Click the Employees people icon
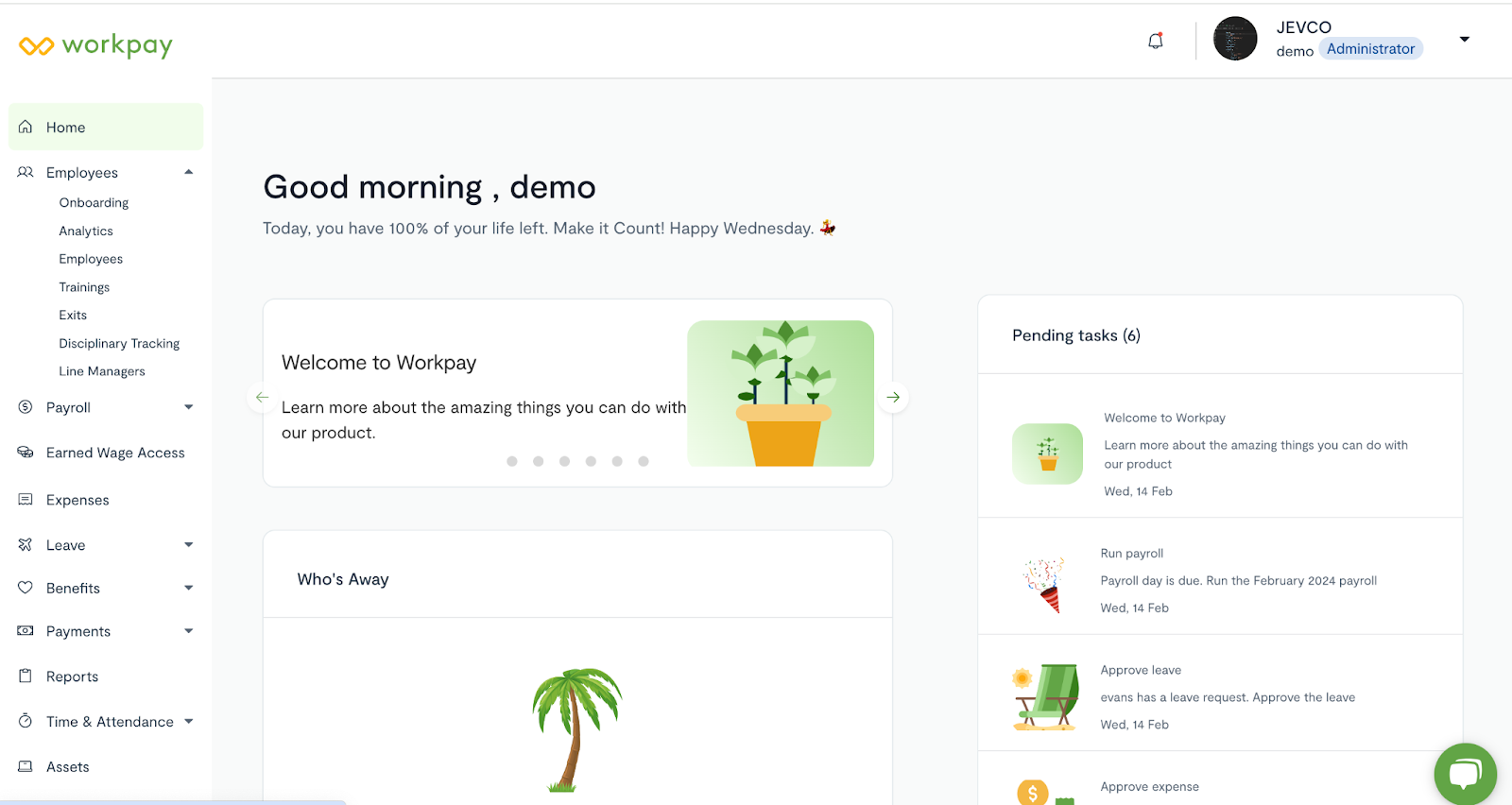Viewport: 1512px width, 805px height. click(x=26, y=172)
